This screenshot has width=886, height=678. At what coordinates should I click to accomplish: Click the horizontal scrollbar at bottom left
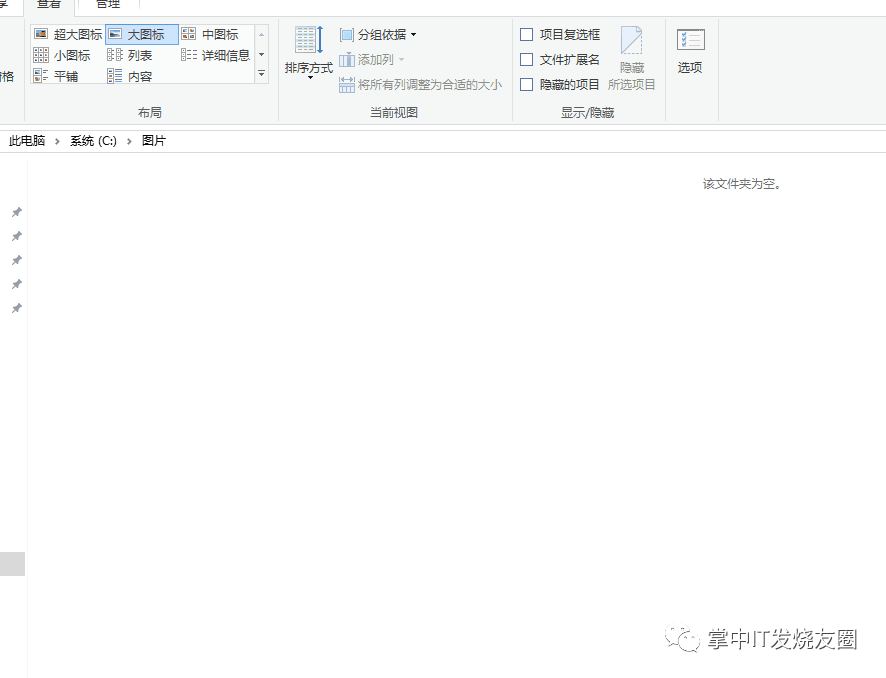coord(11,563)
